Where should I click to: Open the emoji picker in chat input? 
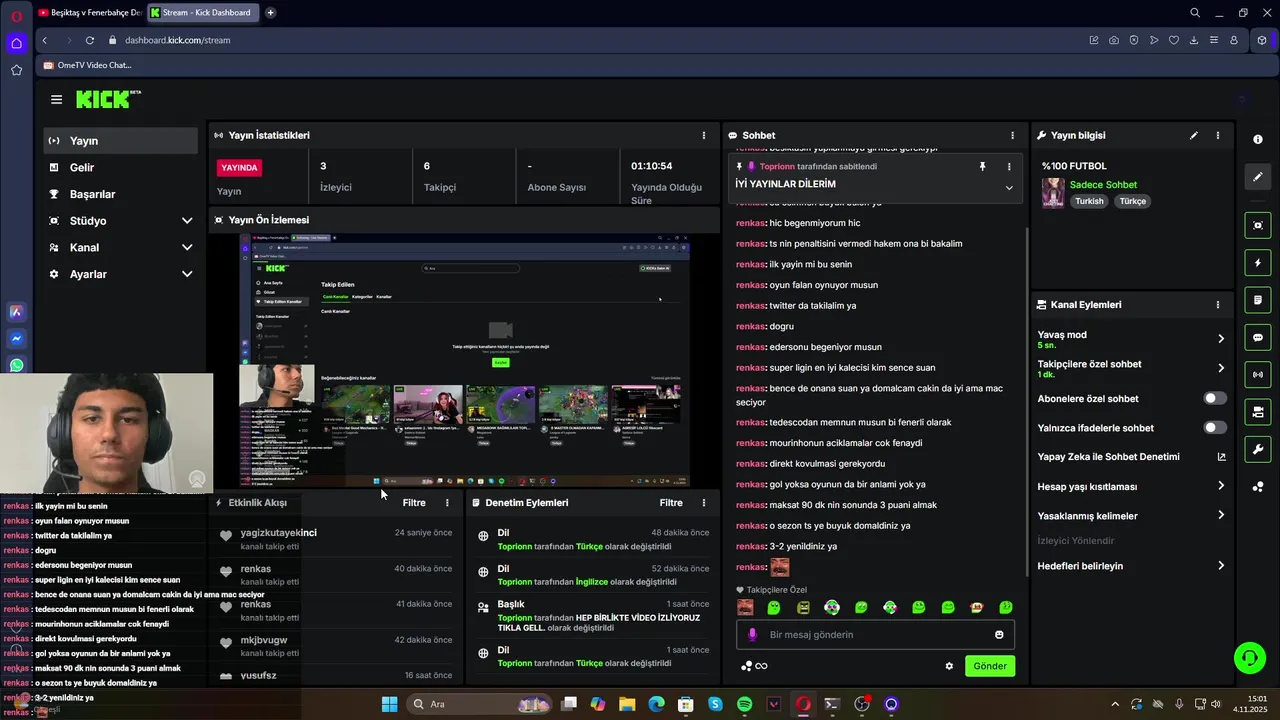[999, 635]
